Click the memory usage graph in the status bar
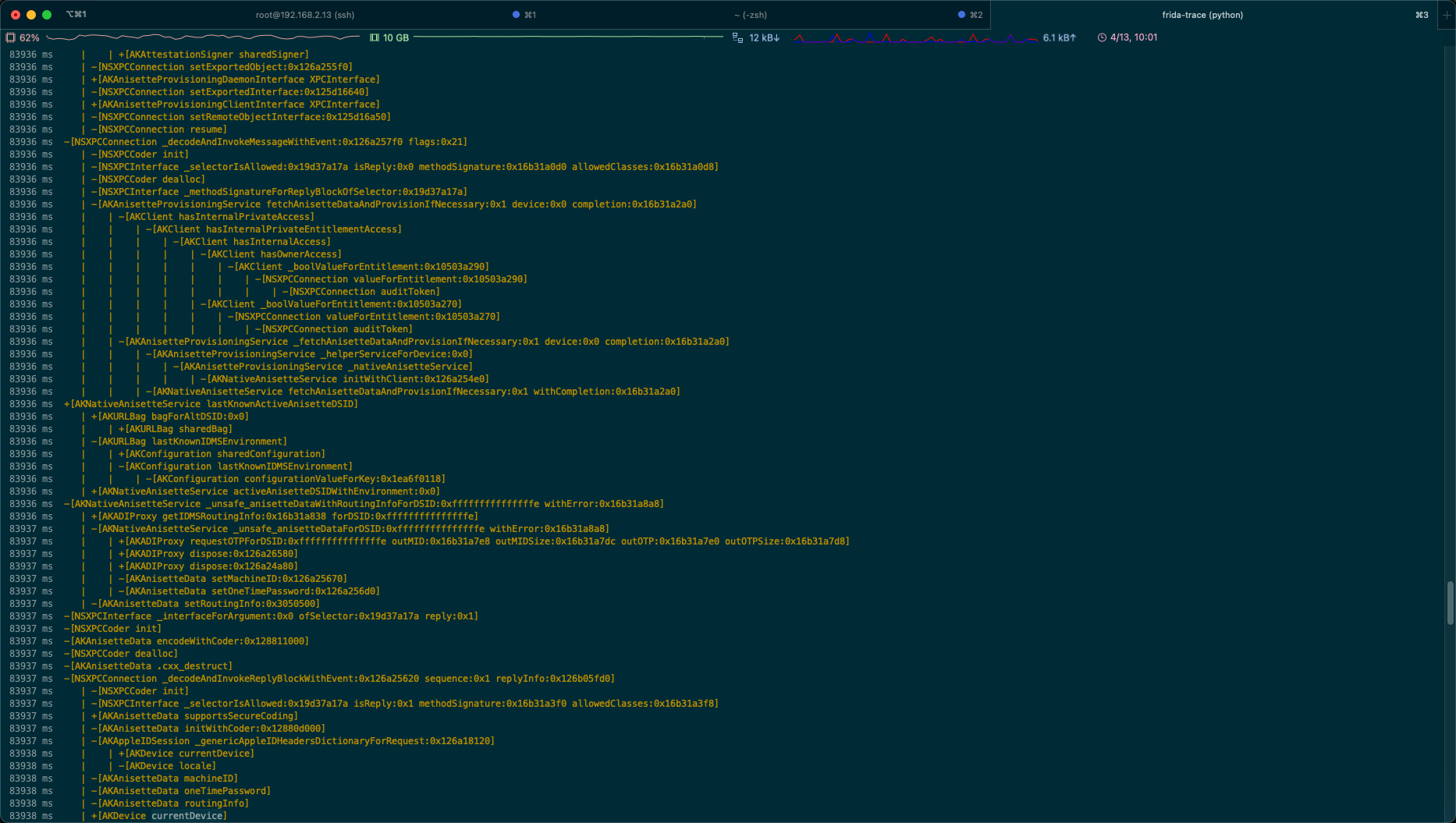 click(x=568, y=37)
